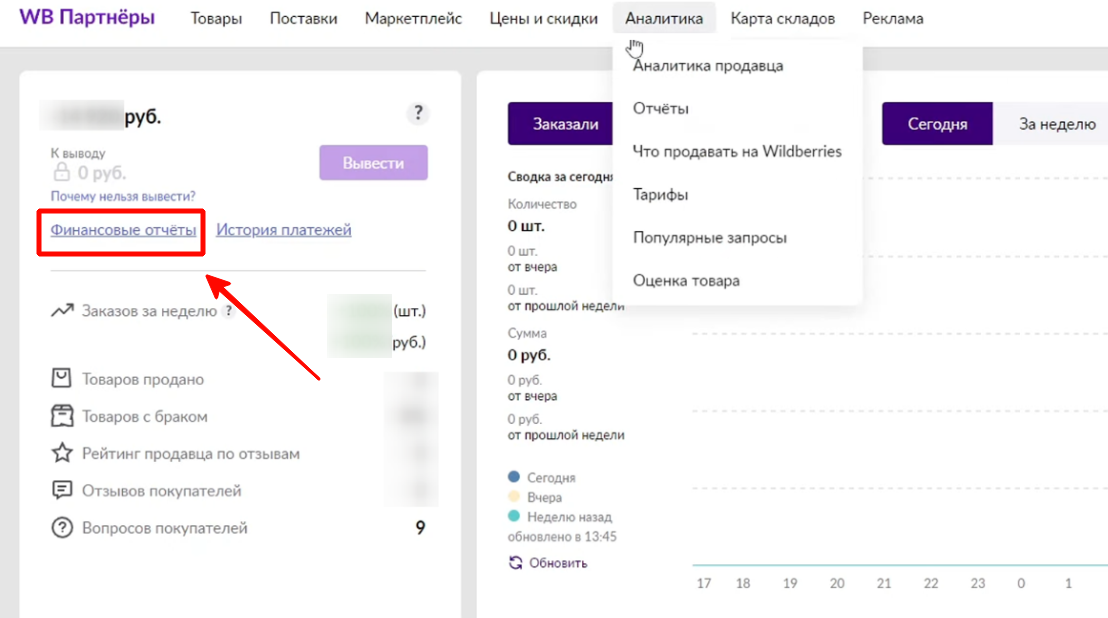This screenshot has height=618, width=1108.
Task: Click the Товаров с браком box icon
Action: point(61,416)
